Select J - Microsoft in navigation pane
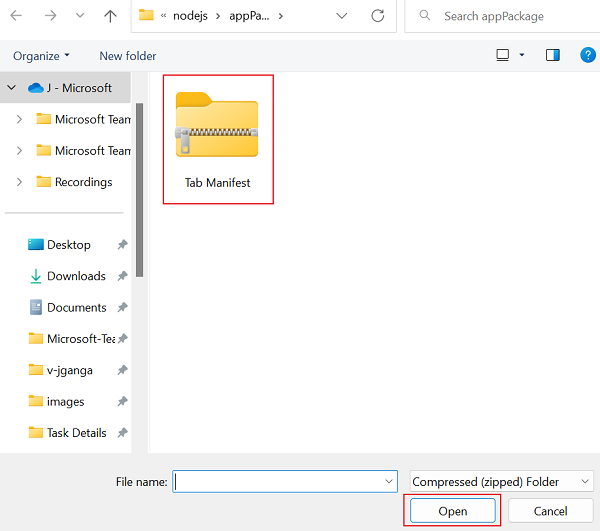Screen dimensions: 600x531 click(x=79, y=88)
